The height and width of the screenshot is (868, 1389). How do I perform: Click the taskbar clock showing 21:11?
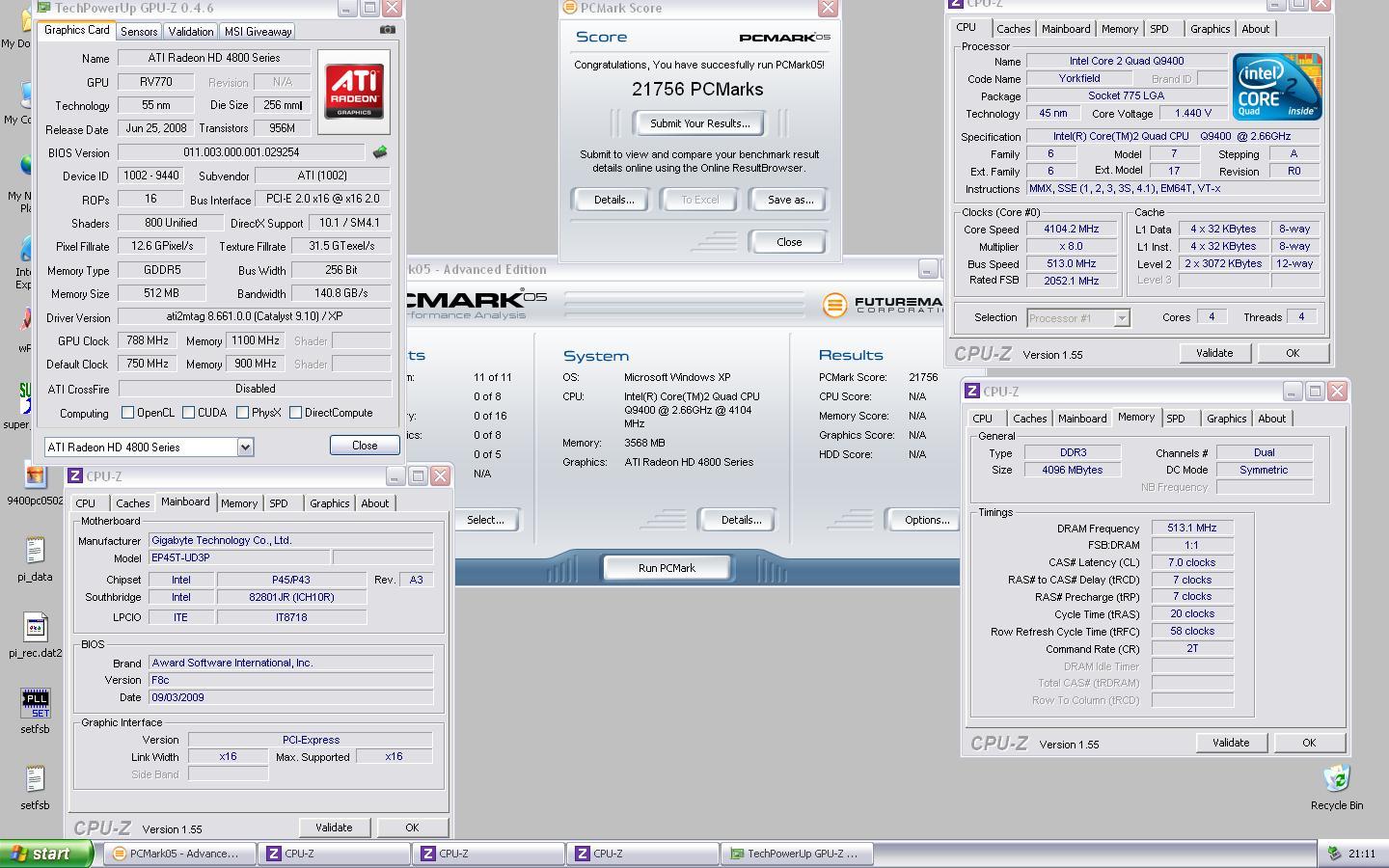pyautogui.click(x=1362, y=854)
